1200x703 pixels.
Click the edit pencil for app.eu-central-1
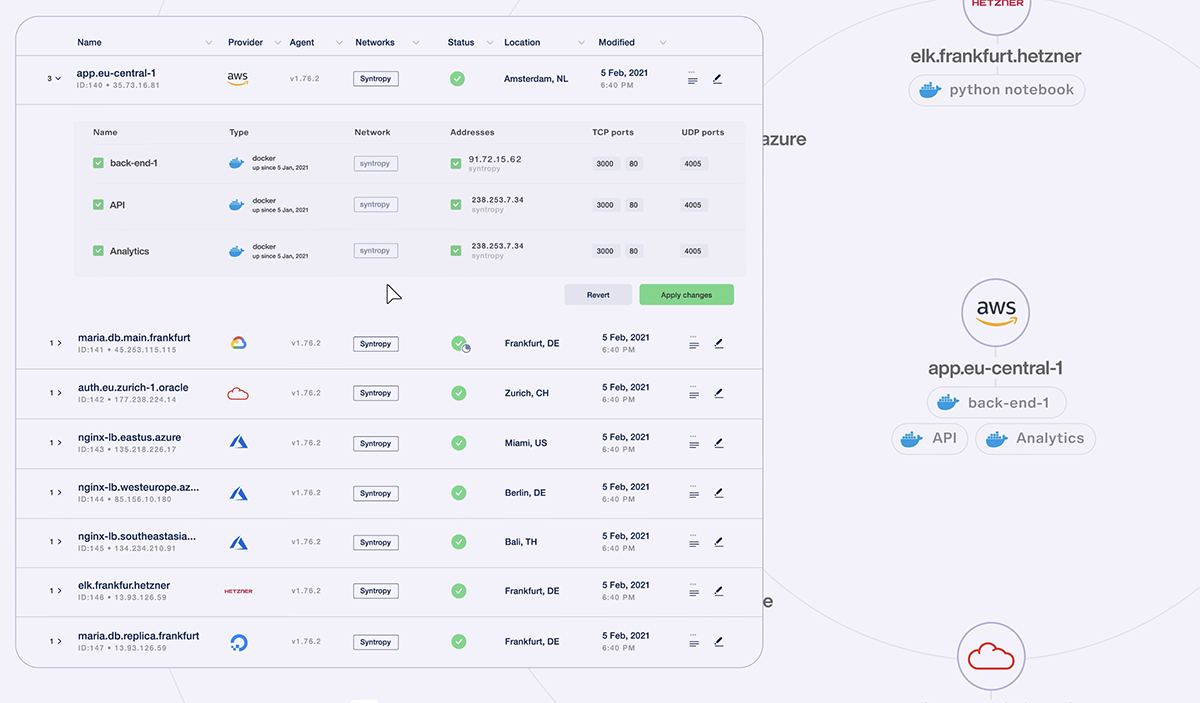(717, 78)
